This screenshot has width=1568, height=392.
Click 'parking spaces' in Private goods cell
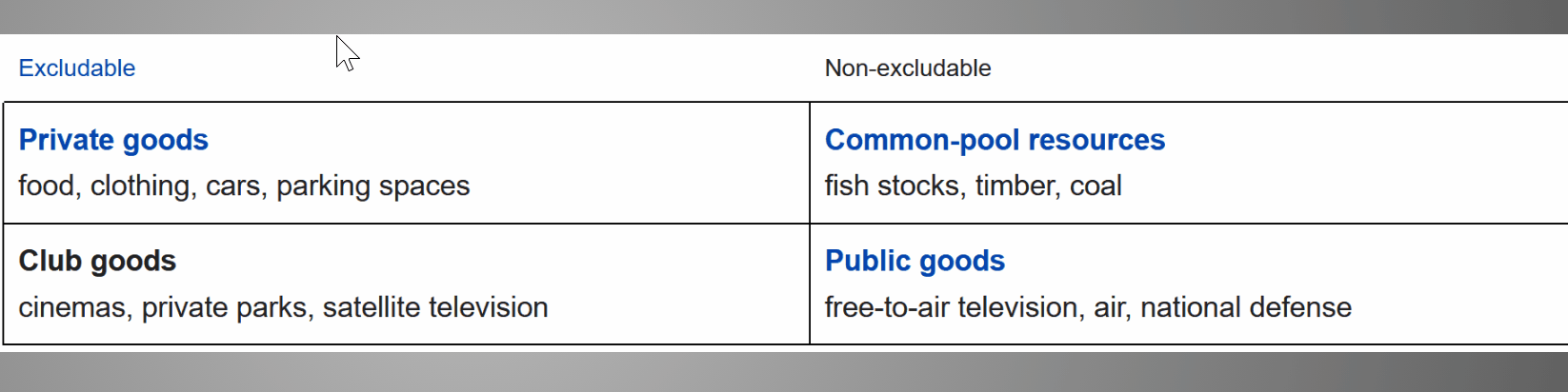coord(372,186)
